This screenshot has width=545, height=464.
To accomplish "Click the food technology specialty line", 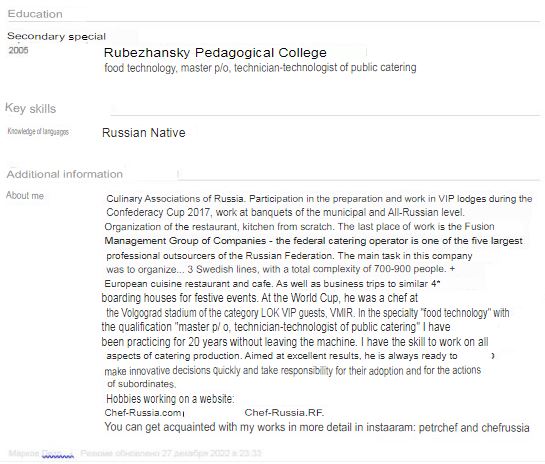I will [260, 67].
